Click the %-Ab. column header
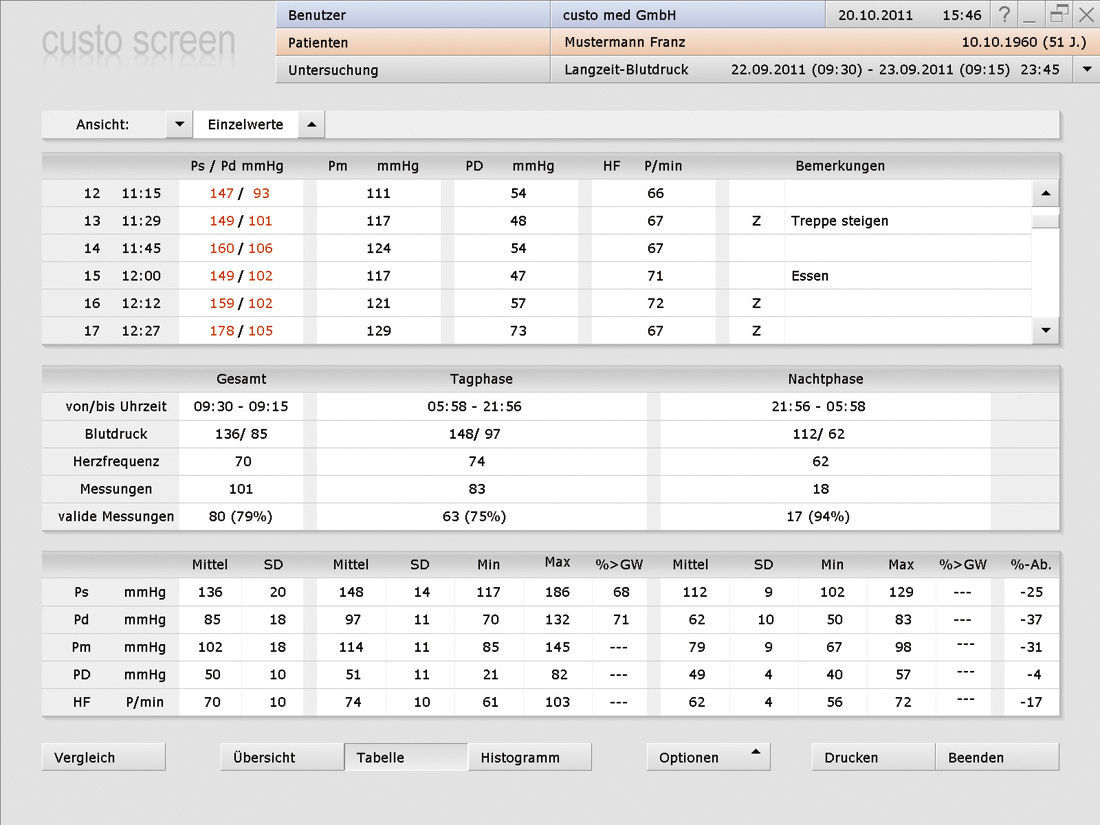Viewport: 1100px width, 825px height. (x=1031, y=564)
